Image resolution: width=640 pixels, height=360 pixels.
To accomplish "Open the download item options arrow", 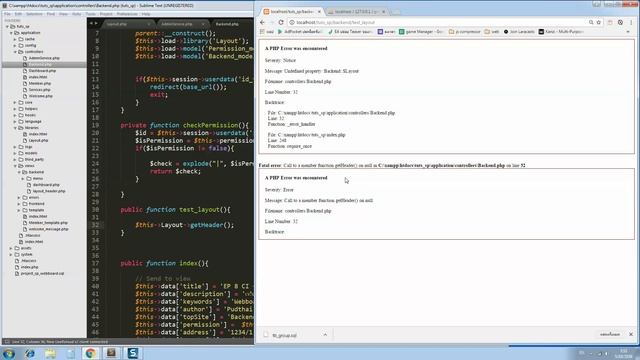I will 325,335.
